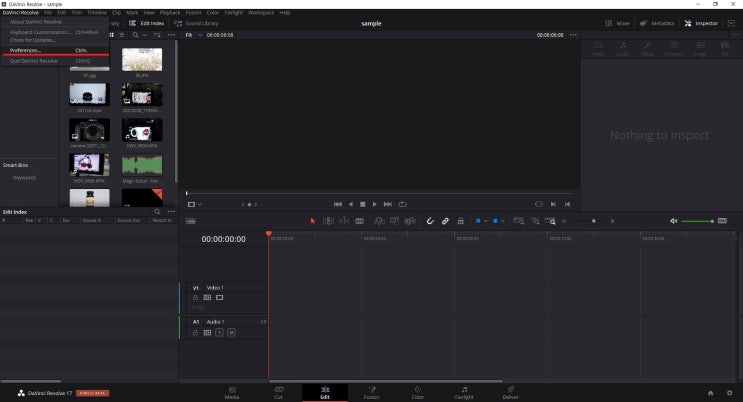Screen dimensions: 743x402
Task: Open the DaVinci Resolve menu
Action: (21, 13)
